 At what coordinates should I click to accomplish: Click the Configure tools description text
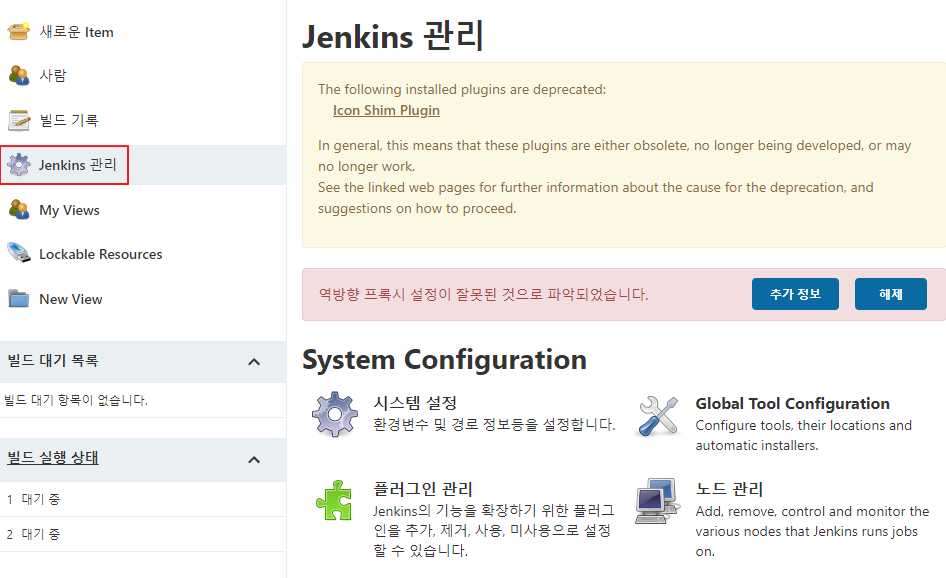(804, 435)
